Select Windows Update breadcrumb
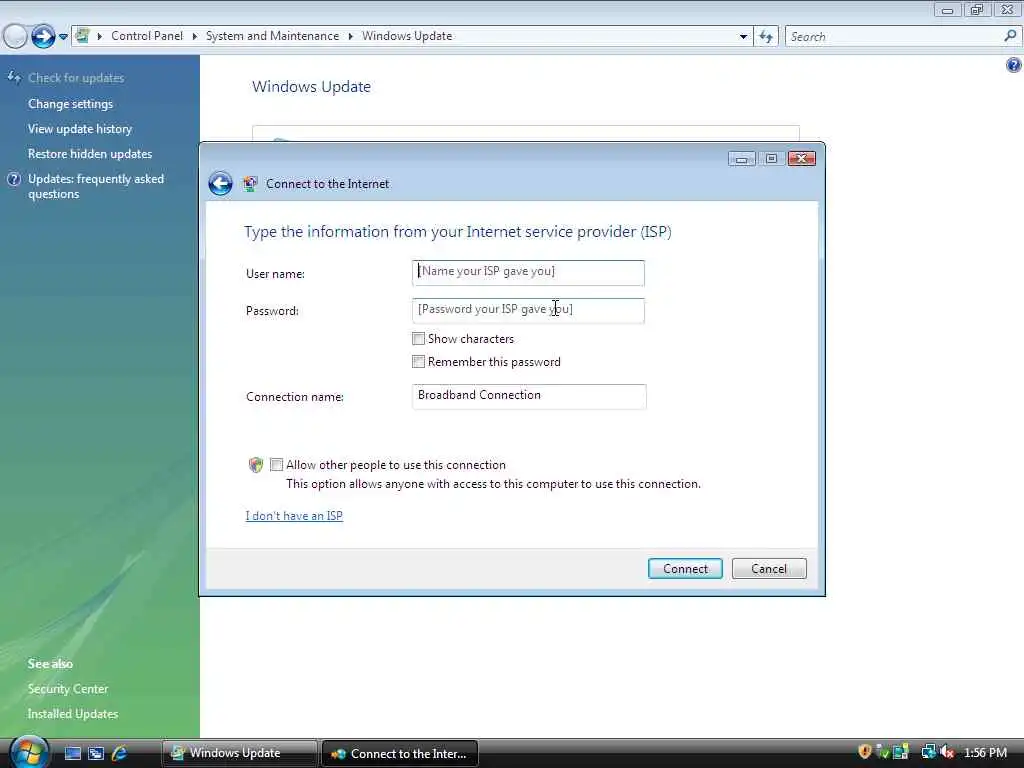1024x768 pixels. click(407, 36)
